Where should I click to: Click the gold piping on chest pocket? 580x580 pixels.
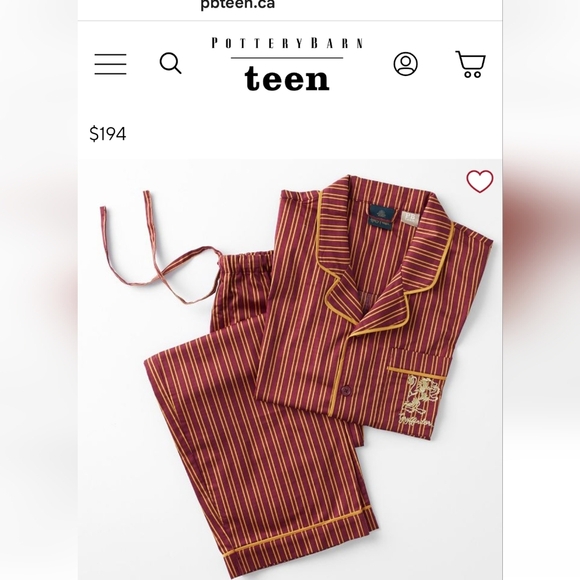pos(416,372)
